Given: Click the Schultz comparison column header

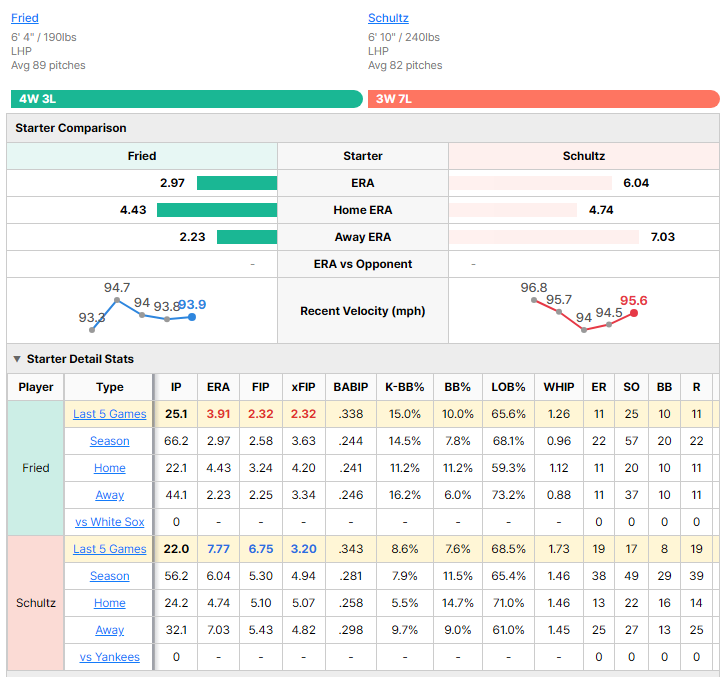Looking at the screenshot, I should [x=584, y=156].
